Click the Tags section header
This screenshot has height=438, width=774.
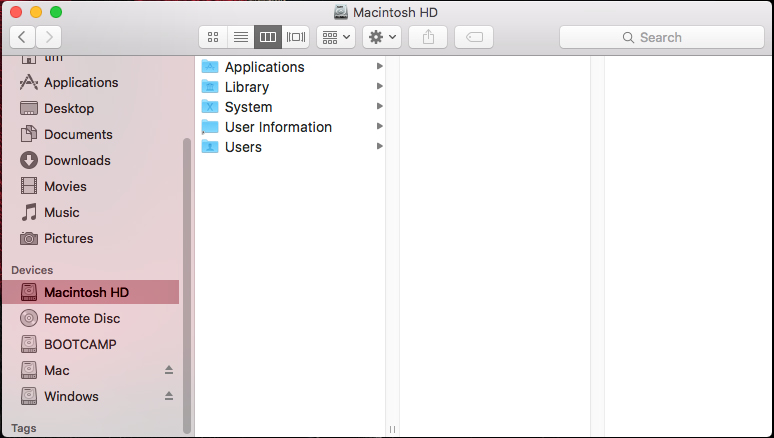coord(24,428)
